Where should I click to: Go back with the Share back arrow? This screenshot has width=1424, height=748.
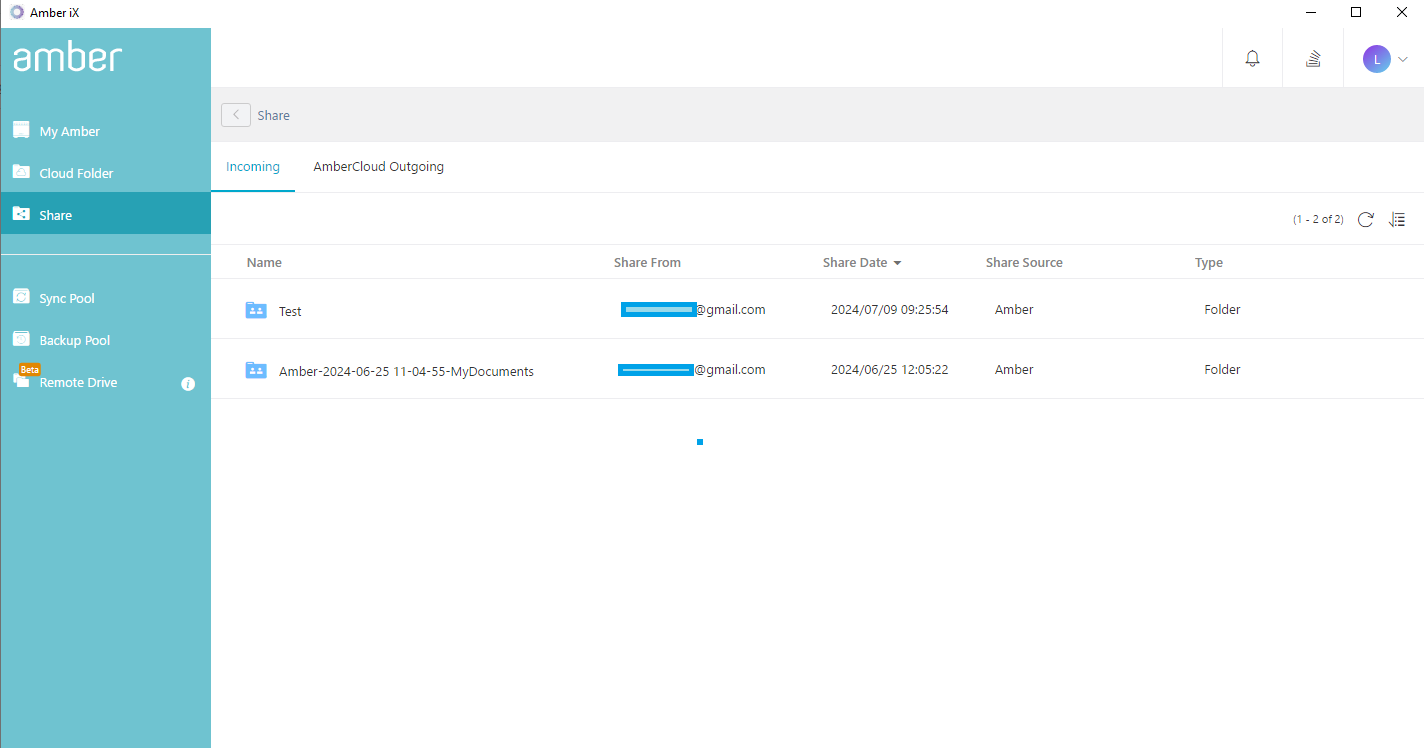click(236, 115)
